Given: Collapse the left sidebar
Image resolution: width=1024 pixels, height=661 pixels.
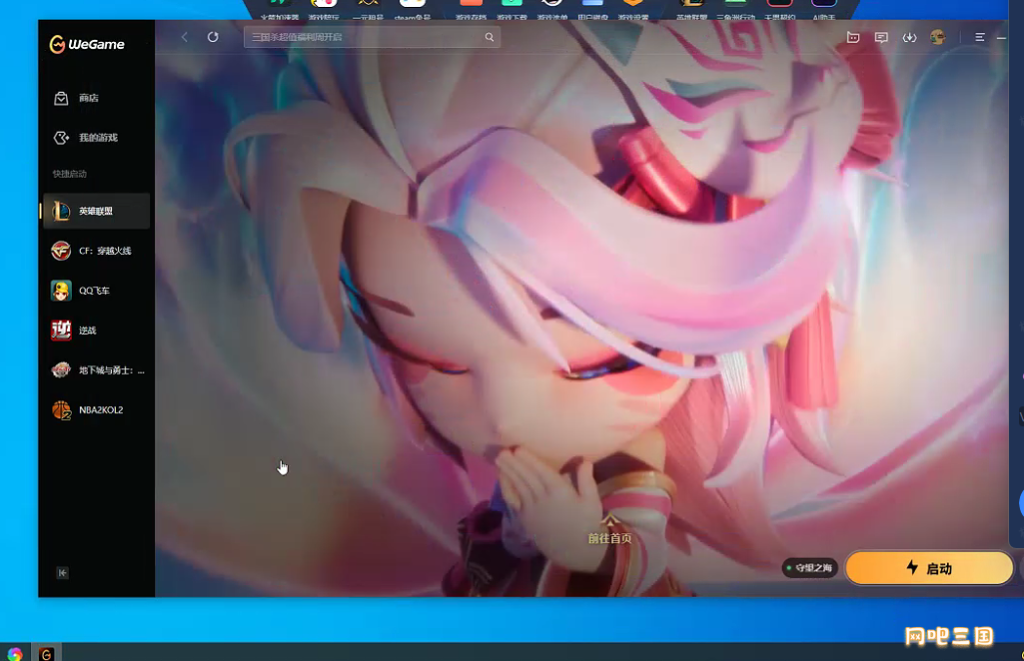Looking at the screenshot, I should coord(63,573).
